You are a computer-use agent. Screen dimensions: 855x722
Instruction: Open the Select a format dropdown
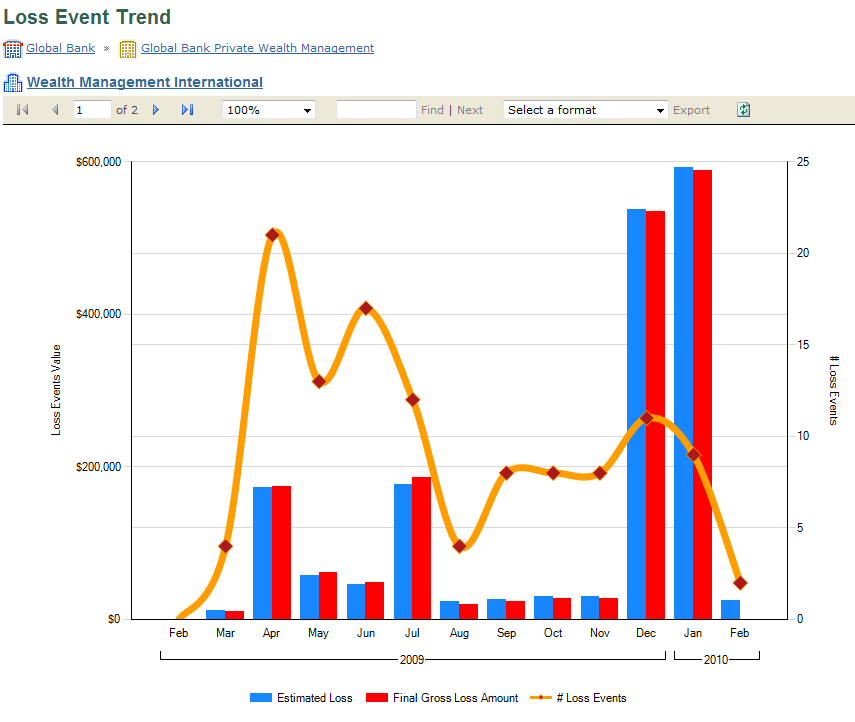[585, 110]
